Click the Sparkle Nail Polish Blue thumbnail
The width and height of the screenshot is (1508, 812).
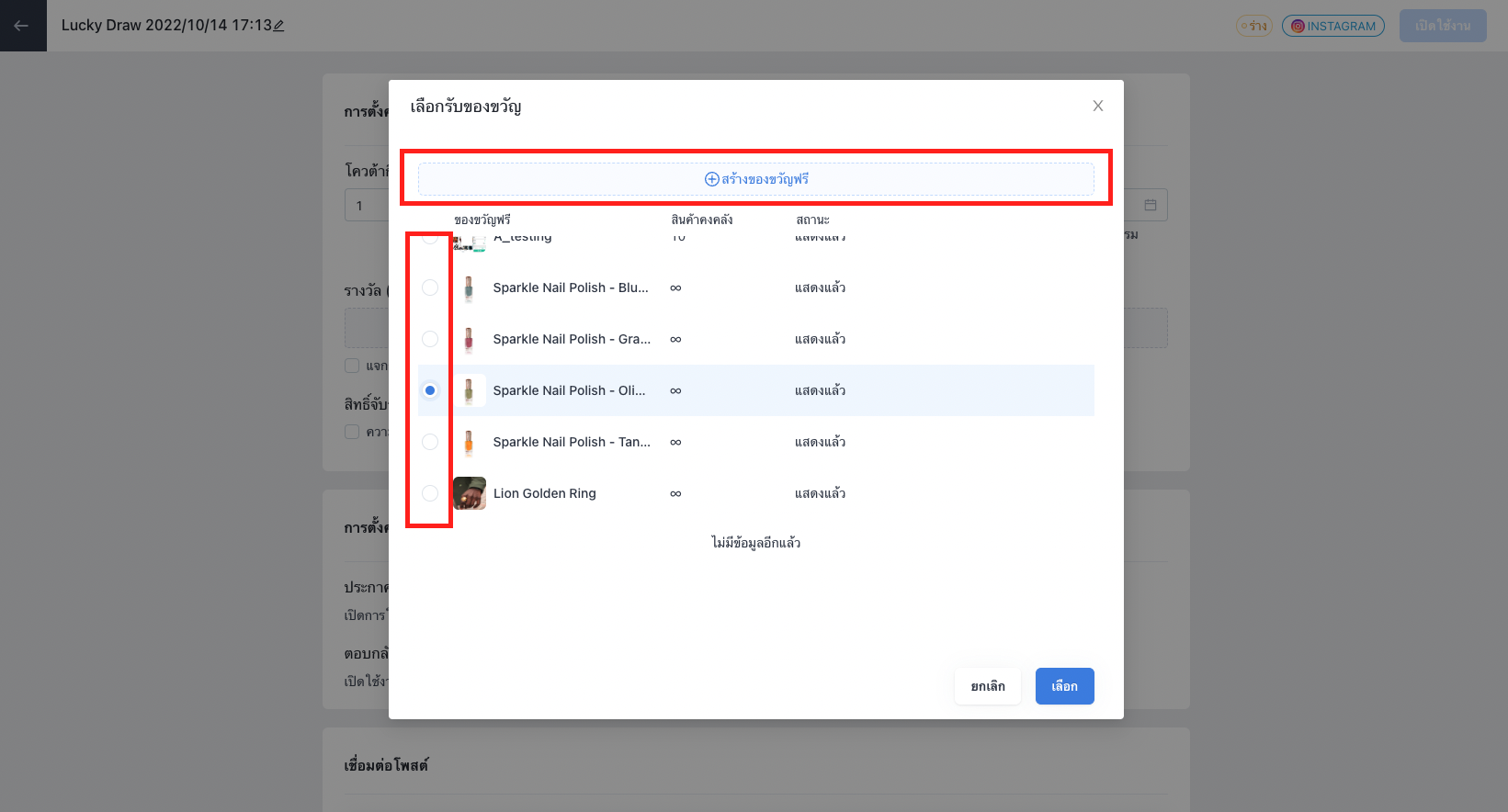(x=470, y=288)
